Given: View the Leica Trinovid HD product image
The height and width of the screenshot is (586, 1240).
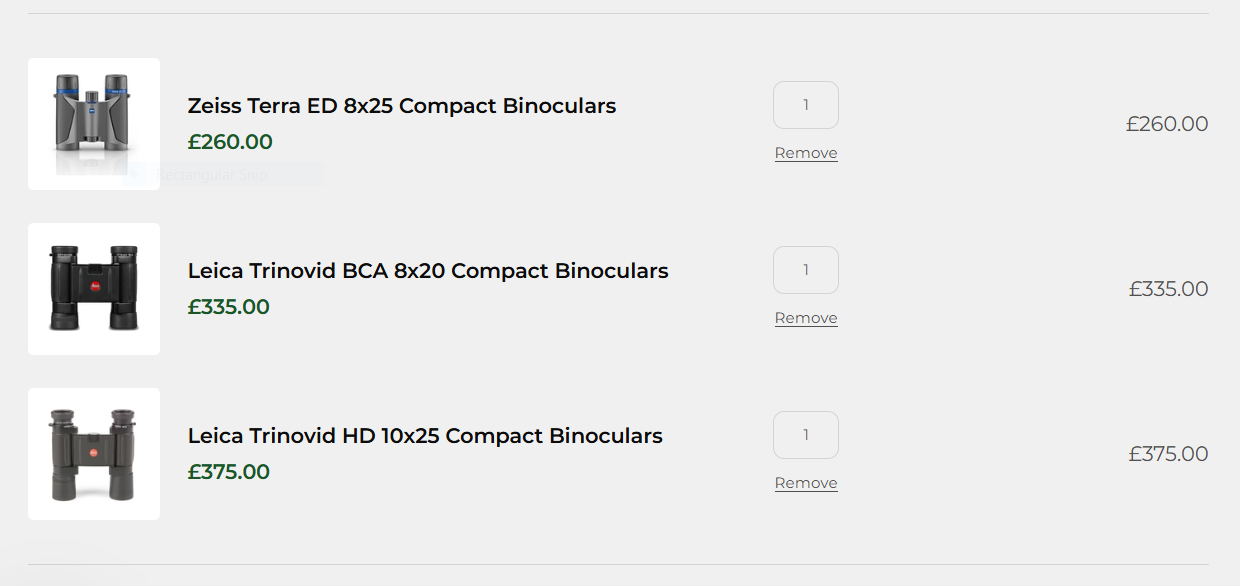Looking at the screenshot, I should pyautogui.click(x=93, y=453).
